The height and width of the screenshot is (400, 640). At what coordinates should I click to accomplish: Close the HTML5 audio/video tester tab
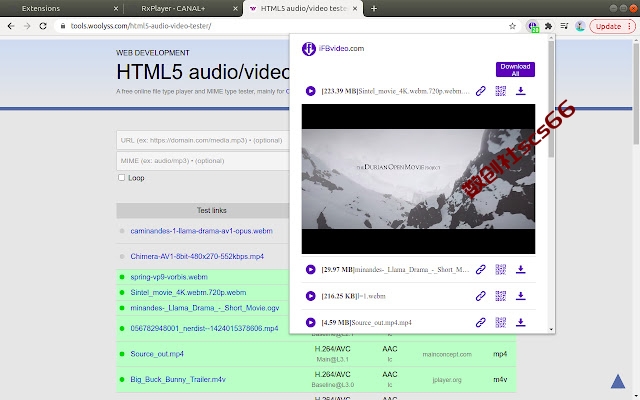(355, 9)
